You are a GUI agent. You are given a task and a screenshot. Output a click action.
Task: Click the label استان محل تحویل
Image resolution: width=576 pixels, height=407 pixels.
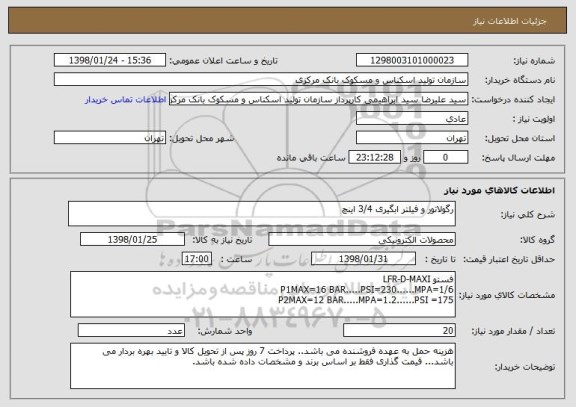[520, 138]
